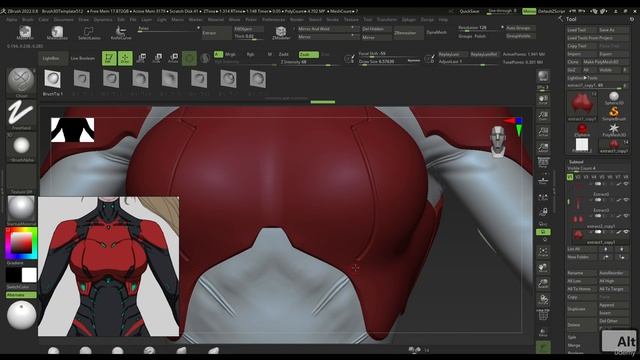Viewport: 640px width, 360px height.
Task: Click the ZRemesher button
Action: click(409, 33)
